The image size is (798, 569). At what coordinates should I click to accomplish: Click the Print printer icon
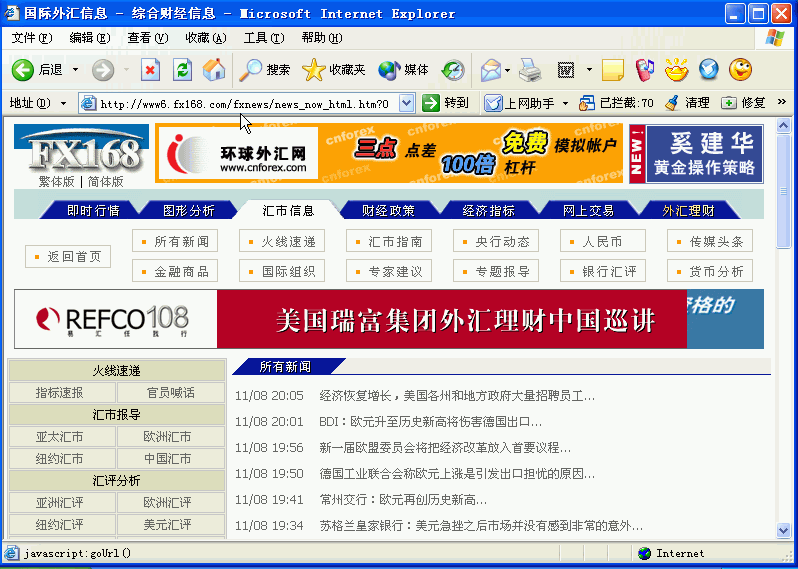click(x=529, y=70)
